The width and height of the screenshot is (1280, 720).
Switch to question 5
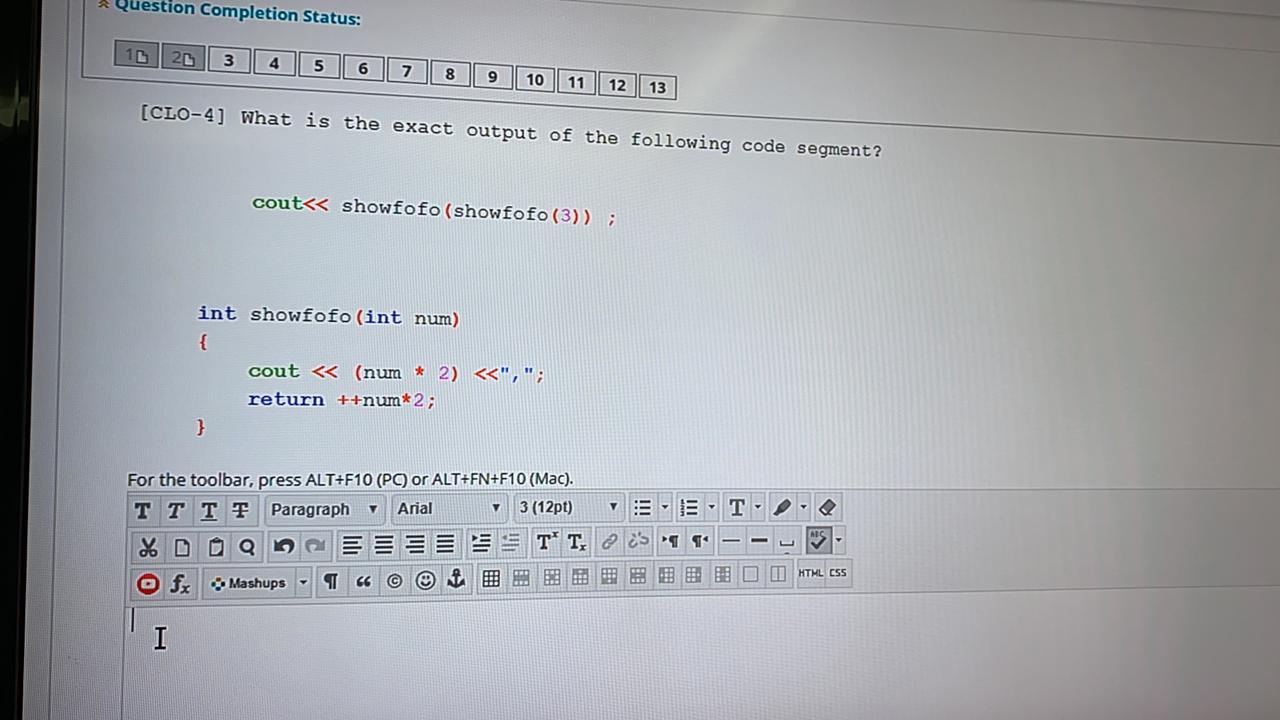tap(319, 65)
